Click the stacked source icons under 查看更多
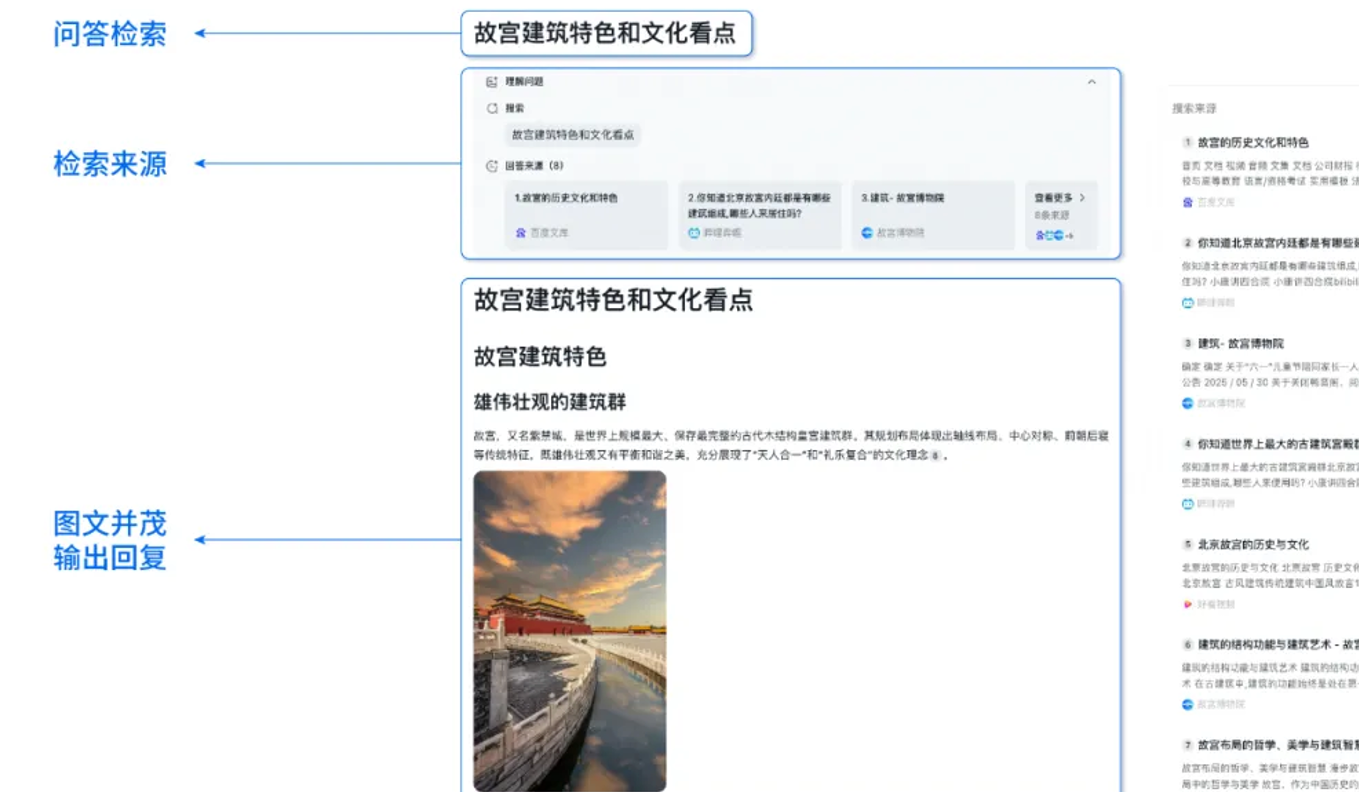 [1053, 236]
